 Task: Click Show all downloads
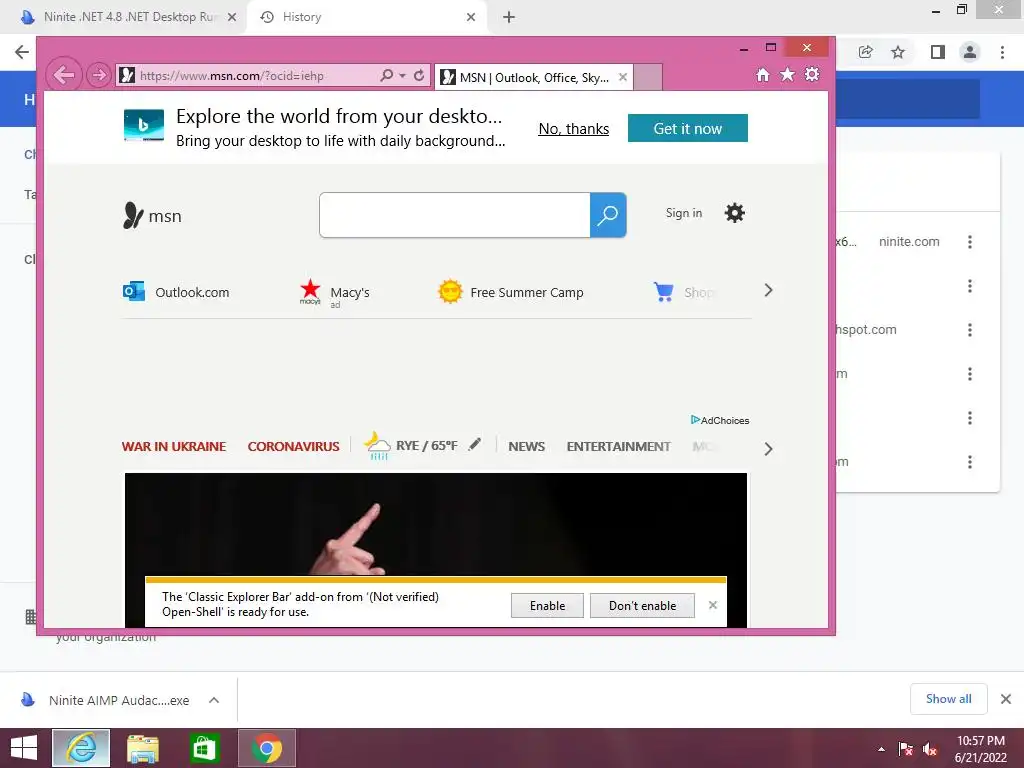pyautogui.click(x=948, y=699)
